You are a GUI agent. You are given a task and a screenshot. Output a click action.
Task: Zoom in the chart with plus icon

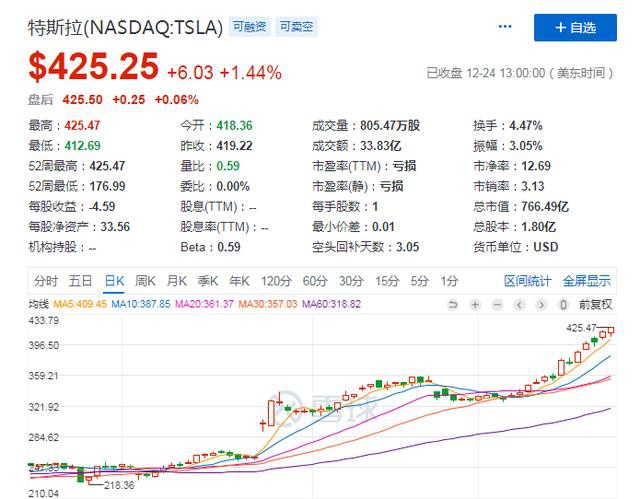click(x=475, y=305)
